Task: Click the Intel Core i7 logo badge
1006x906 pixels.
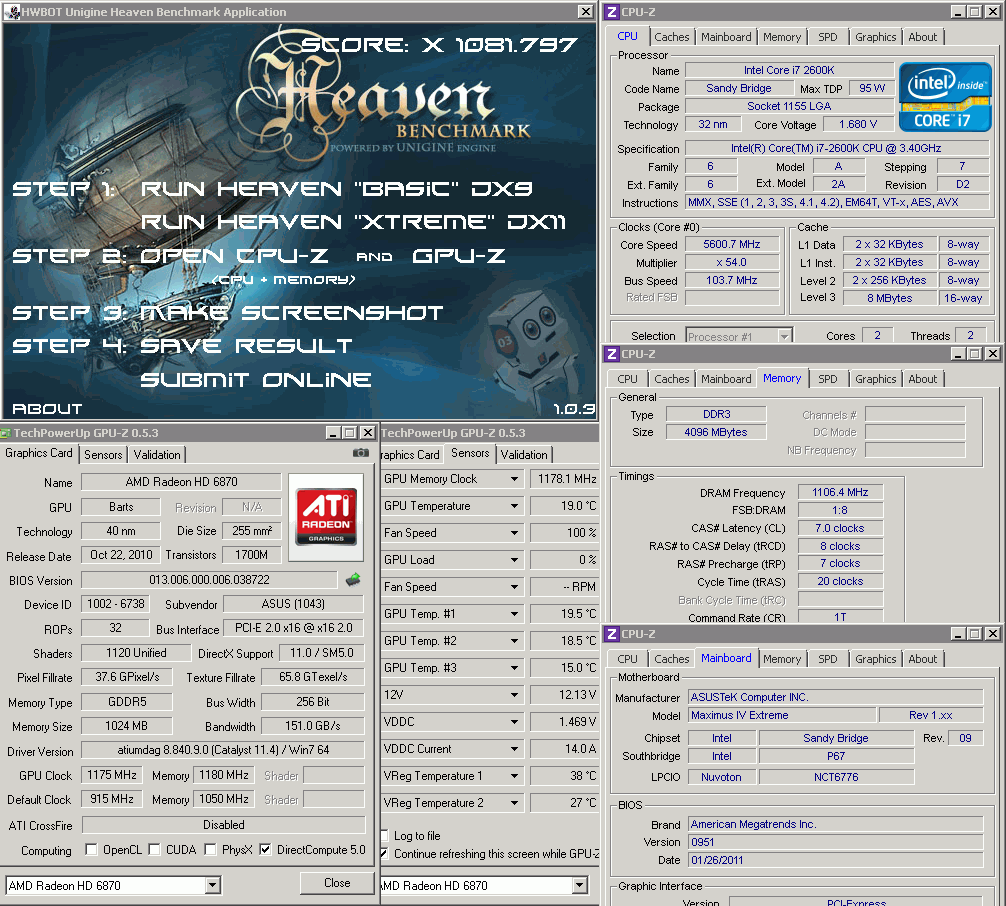Action: [945, 97]
